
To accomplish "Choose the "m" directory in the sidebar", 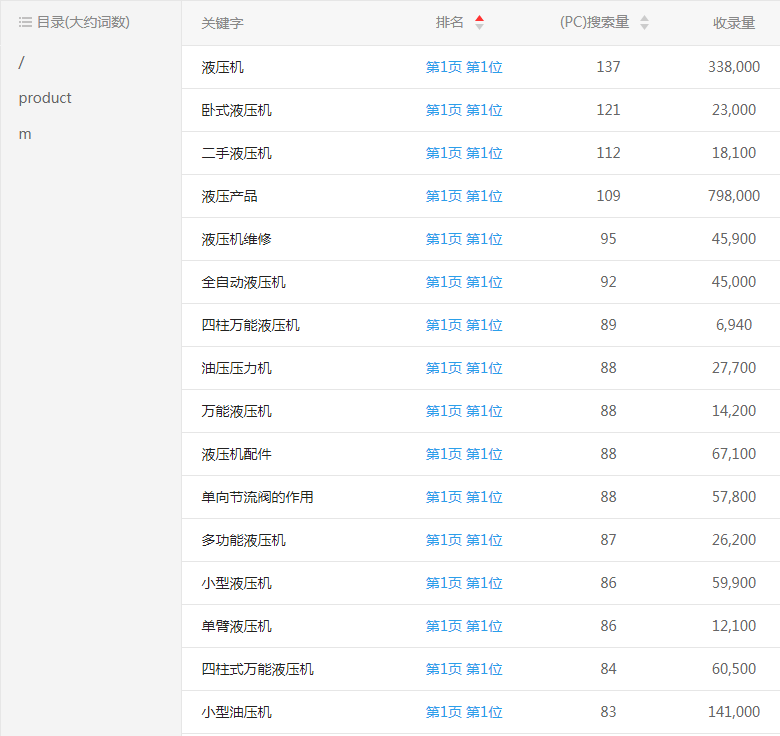I will pyautogui.click(x=25, y=134).
